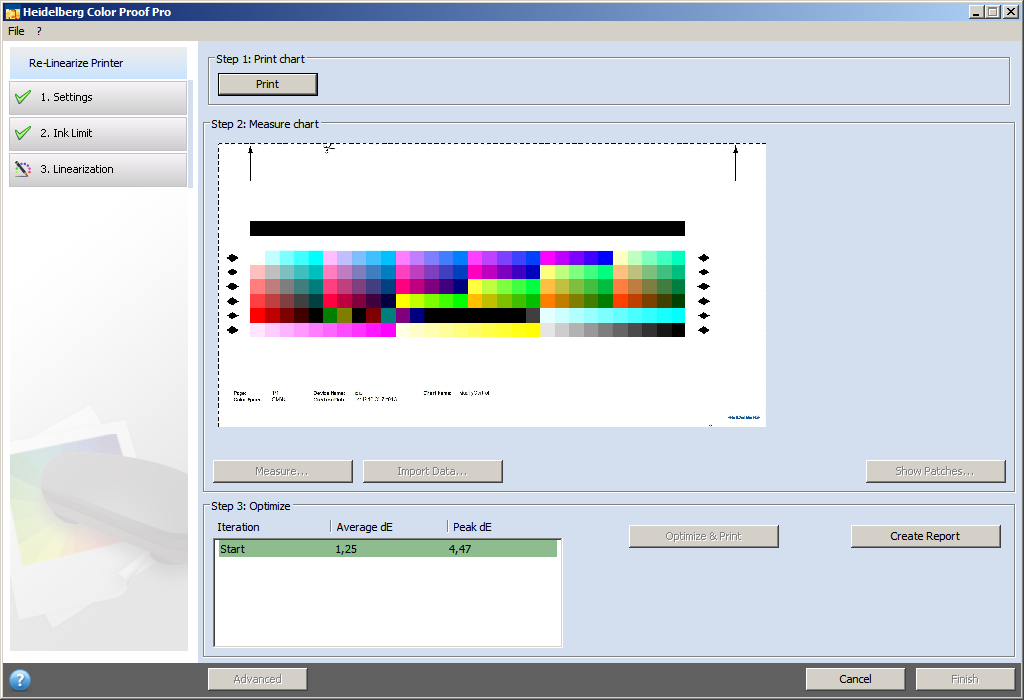Click the green checkmark beside Settings
This screenshot has height=700, width=1024.
[x=23, y=97]
